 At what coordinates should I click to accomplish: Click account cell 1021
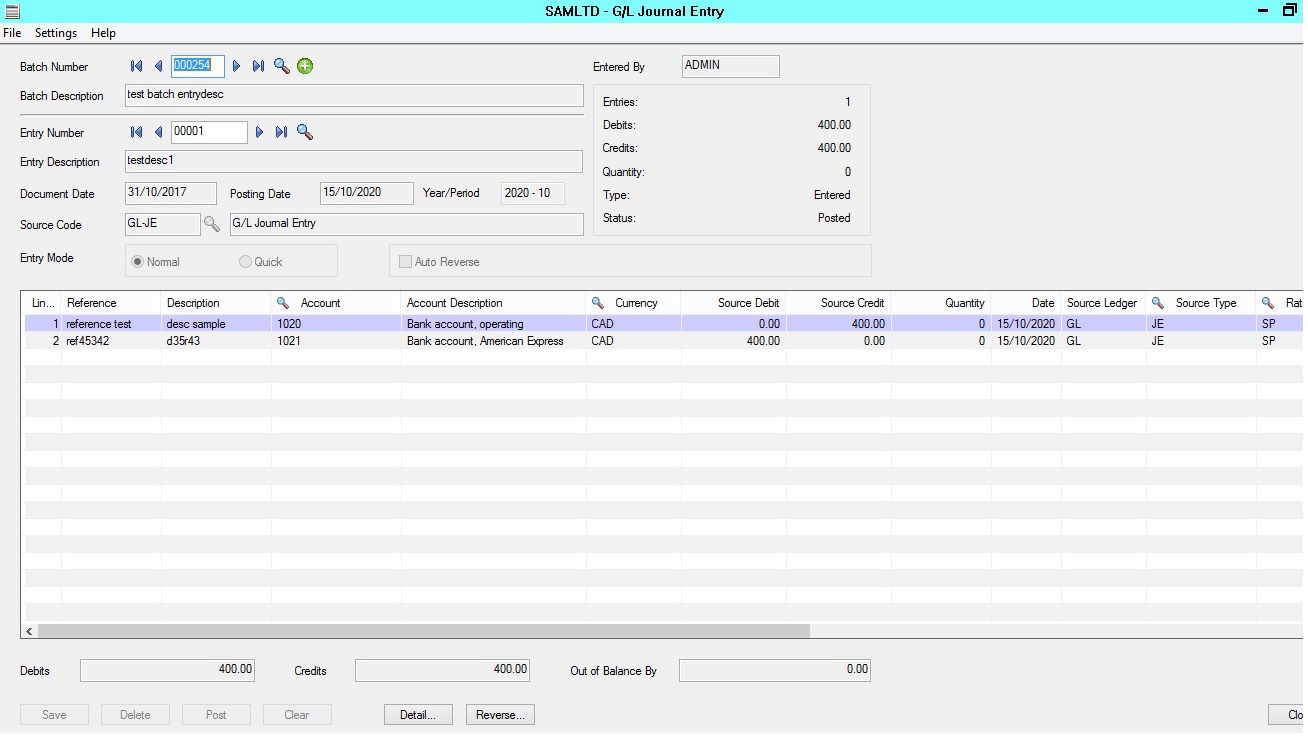[x=336, y=341]
